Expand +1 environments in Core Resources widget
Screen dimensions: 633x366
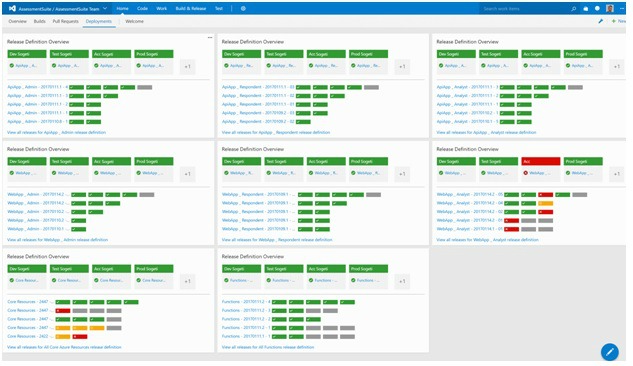[x=187, y=281]
